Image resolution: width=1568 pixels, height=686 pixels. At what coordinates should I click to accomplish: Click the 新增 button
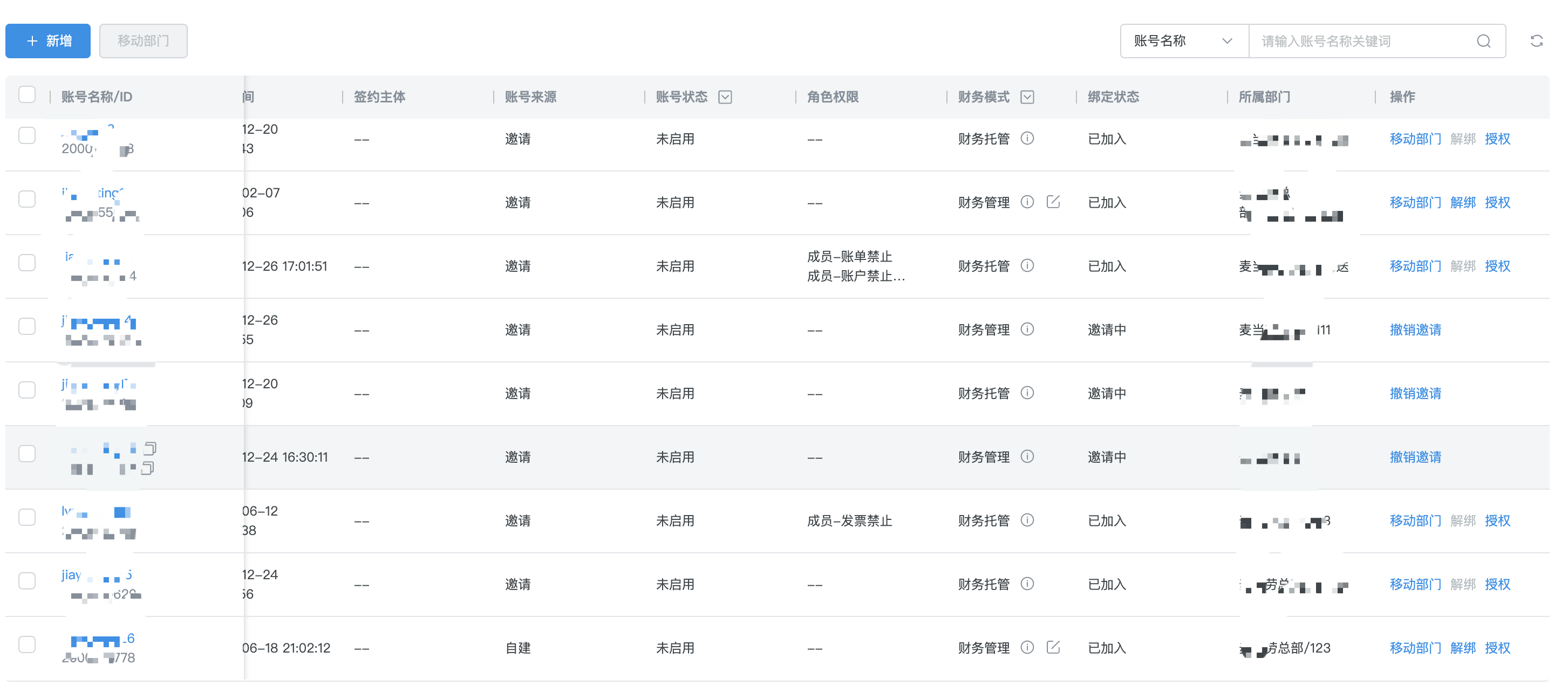(48, 41)
